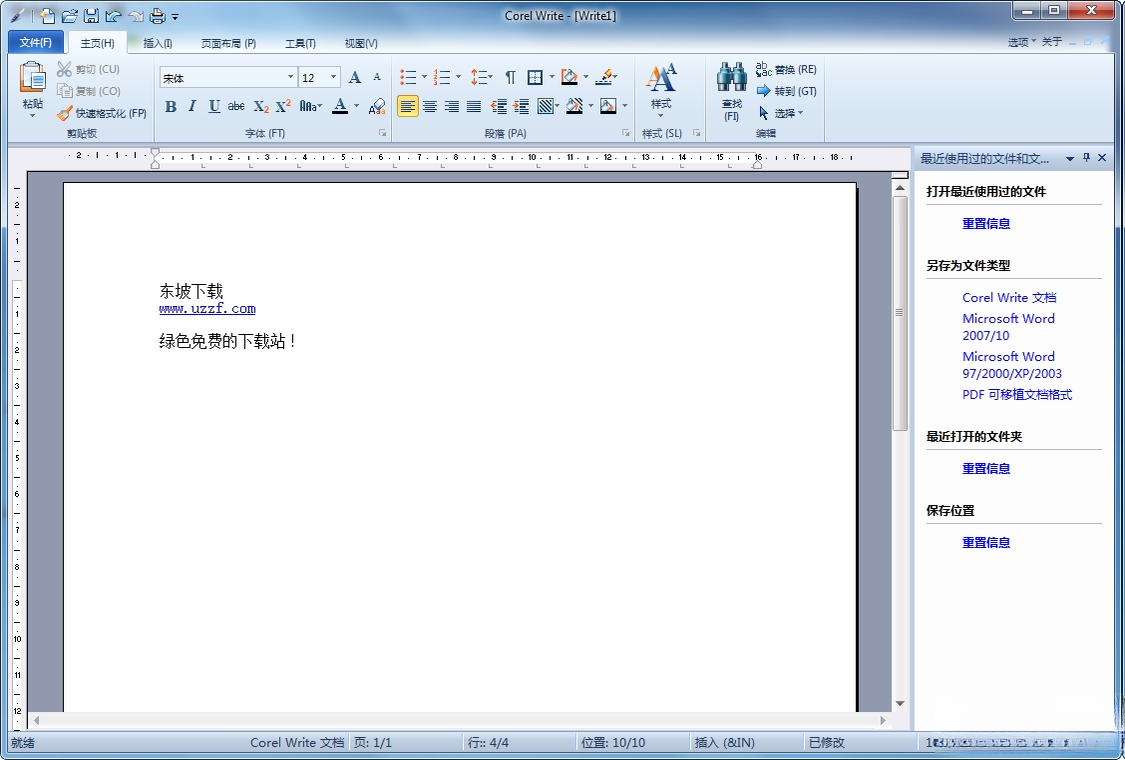1125x760 pixels.
Task: Toggle strikethrough abc formatting
Action: 236,107
